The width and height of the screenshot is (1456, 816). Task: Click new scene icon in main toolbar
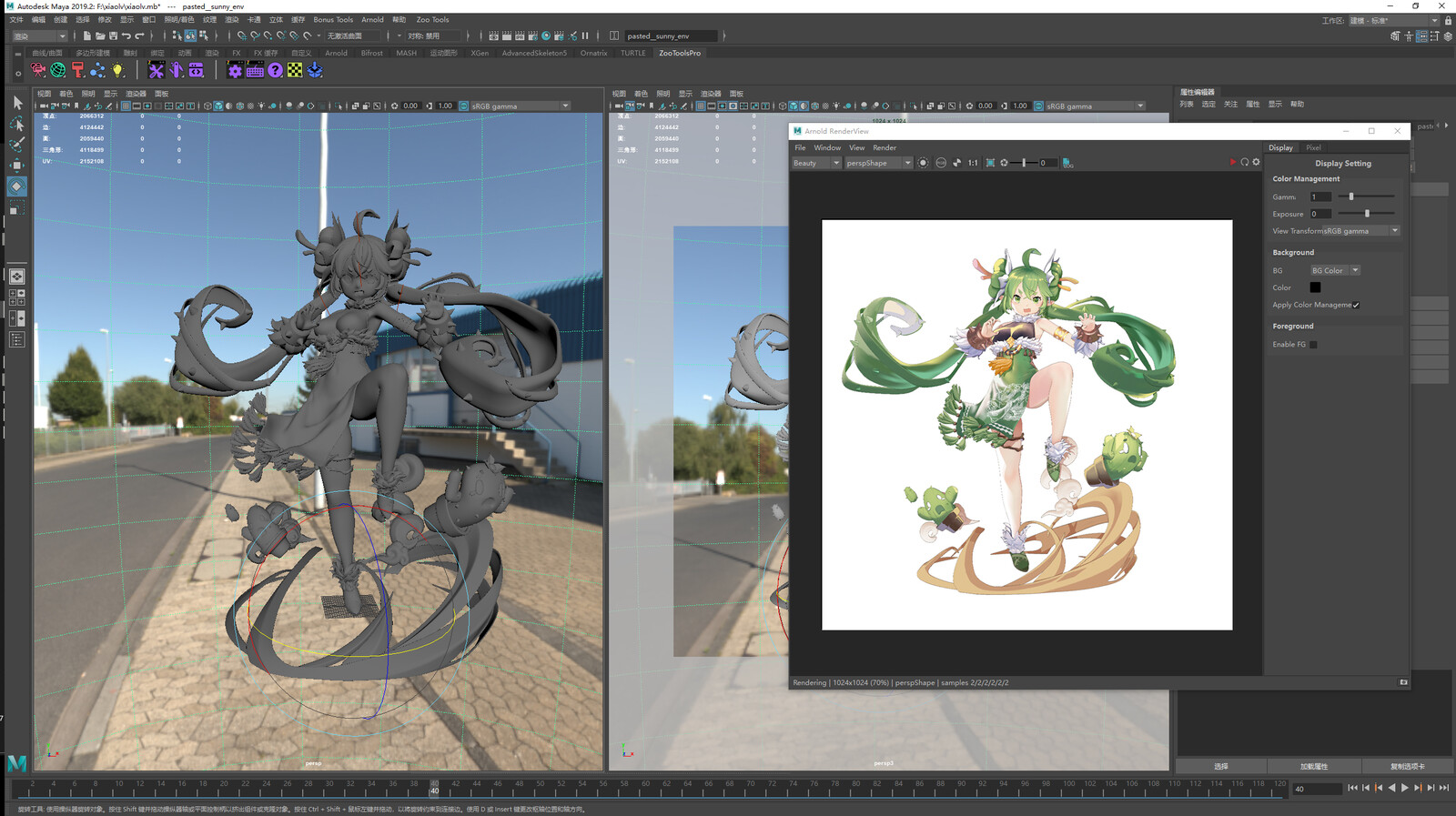coord(86,36)
